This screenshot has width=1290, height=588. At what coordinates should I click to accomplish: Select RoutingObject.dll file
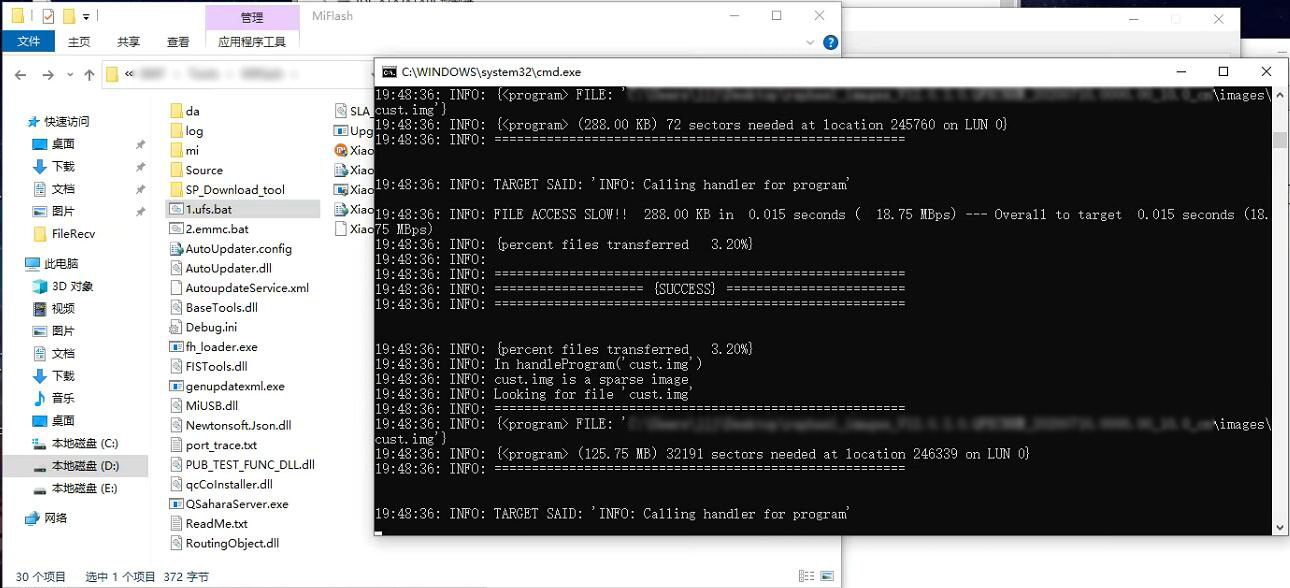point(232,543)
